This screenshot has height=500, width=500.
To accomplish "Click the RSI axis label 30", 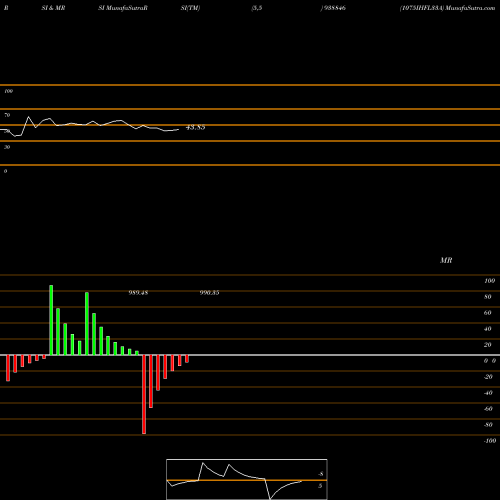I will click(7, 147).
